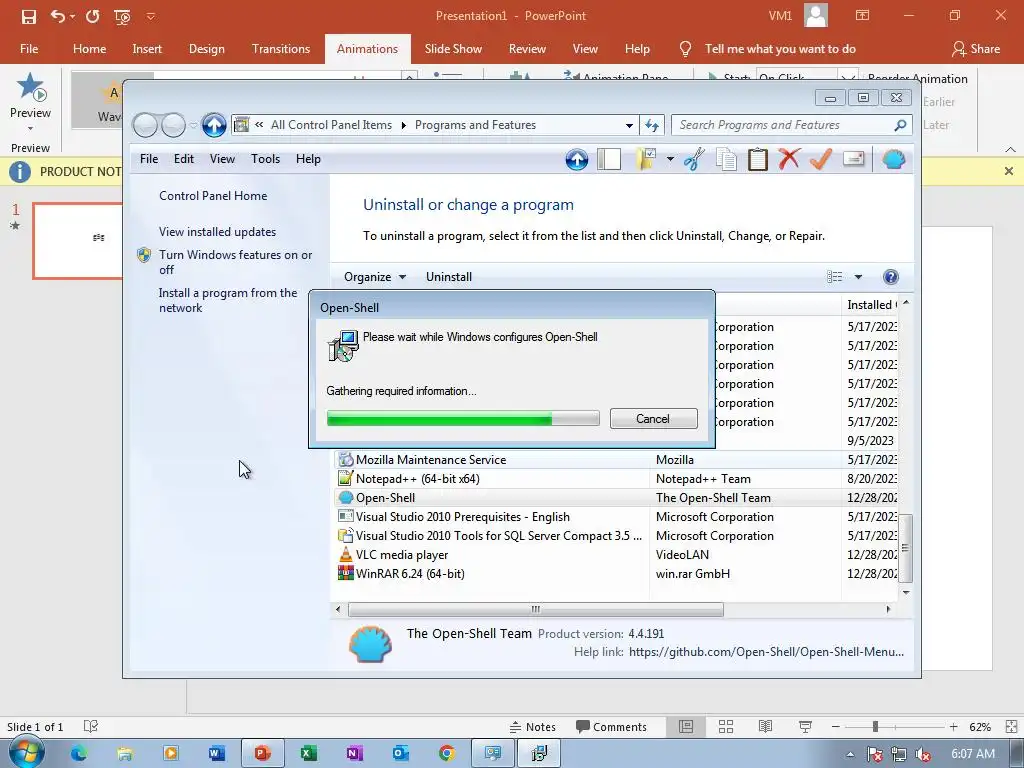Image resolution: width=1024 pixels, height=768 pixels.
Task: Click the blue help question icon
Action: pyautogui.click(x=890, y=277)
